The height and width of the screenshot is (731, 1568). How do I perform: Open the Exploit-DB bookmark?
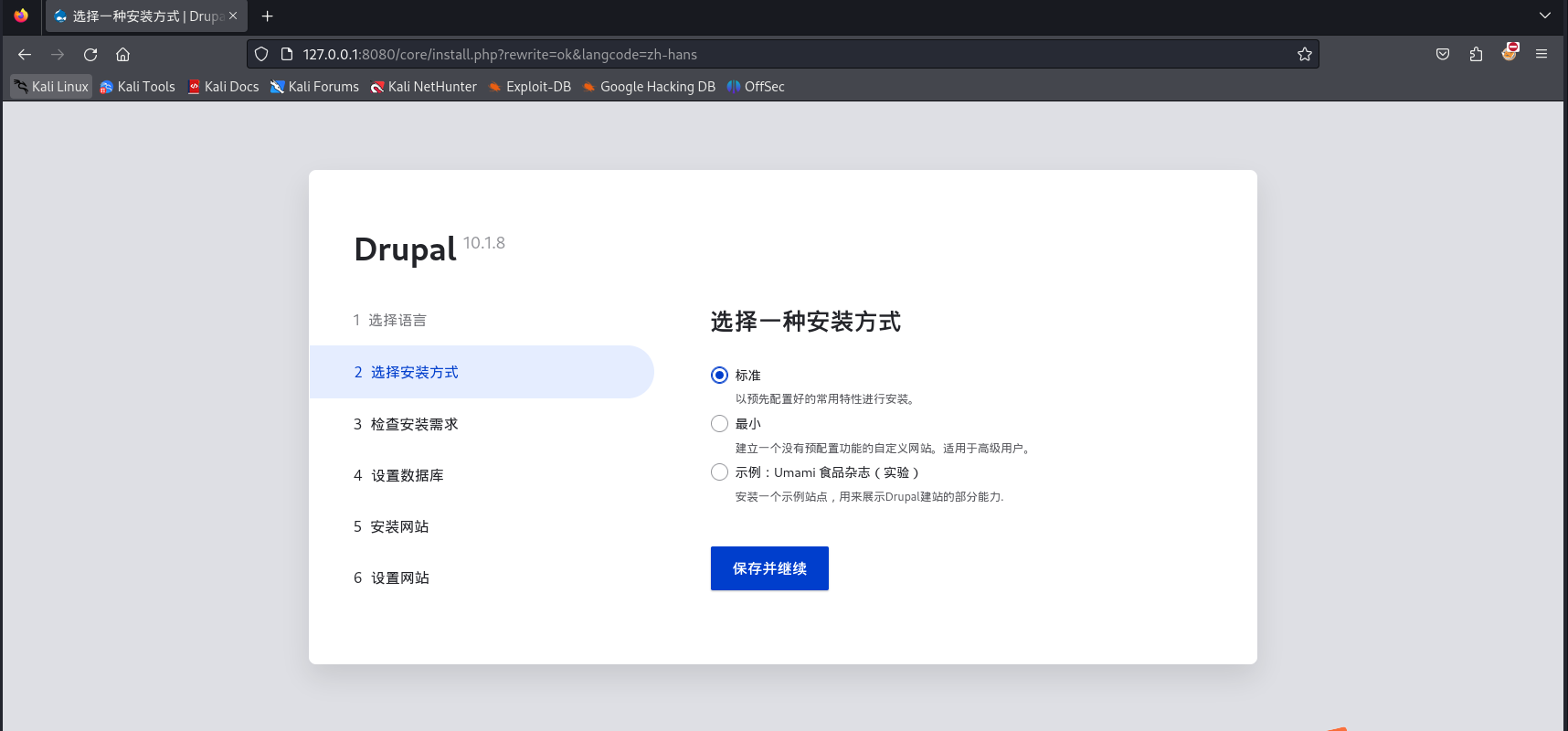[x=529, y=87]
